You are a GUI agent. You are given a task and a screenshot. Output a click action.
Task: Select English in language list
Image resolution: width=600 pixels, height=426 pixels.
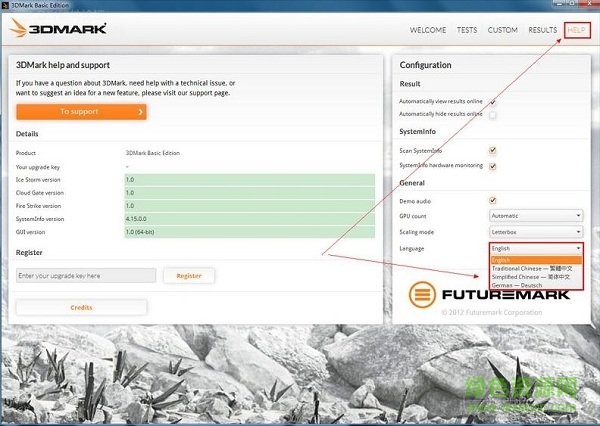point(536,260)
